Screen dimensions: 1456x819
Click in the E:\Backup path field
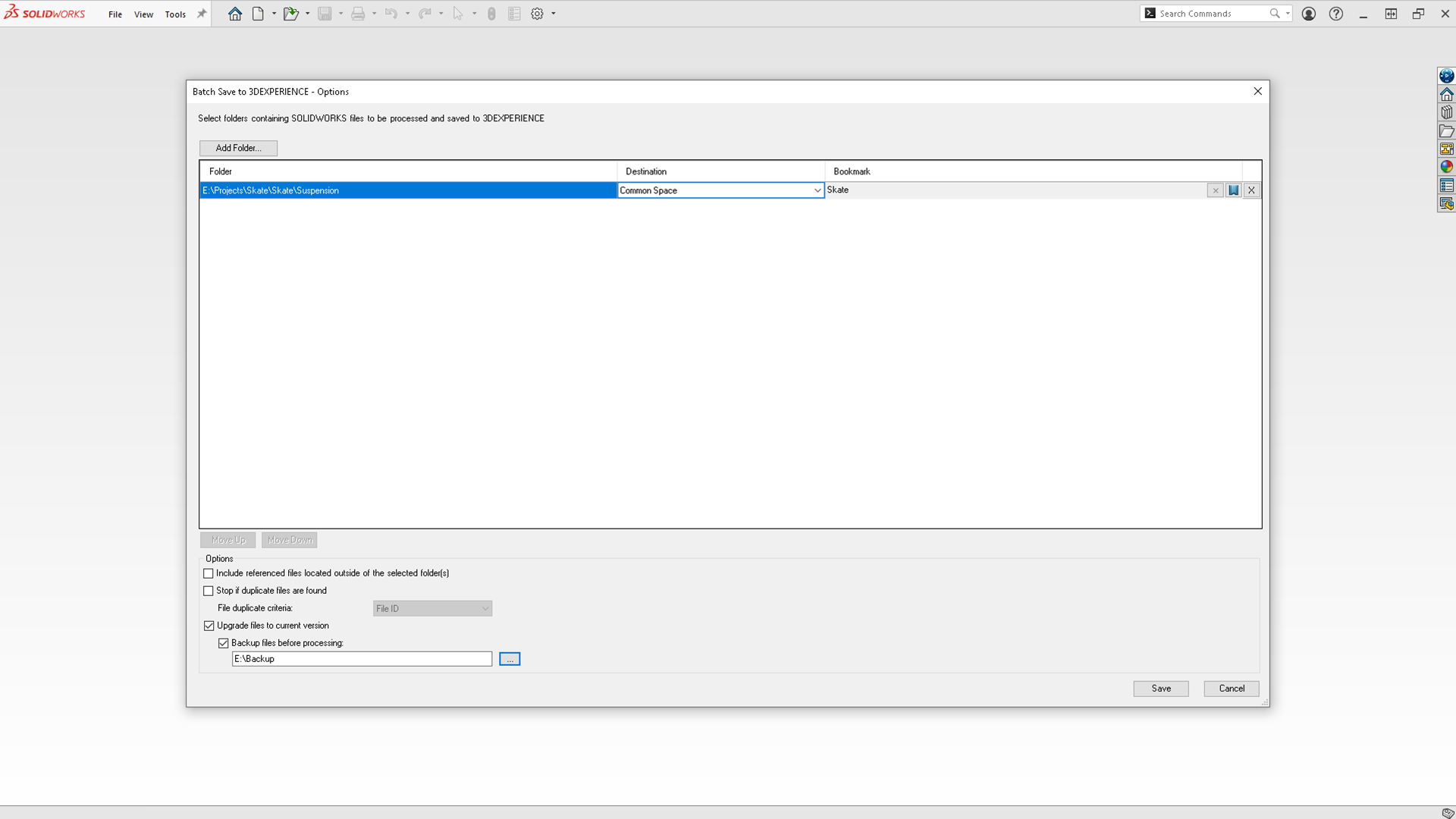(x=362, y=659)
